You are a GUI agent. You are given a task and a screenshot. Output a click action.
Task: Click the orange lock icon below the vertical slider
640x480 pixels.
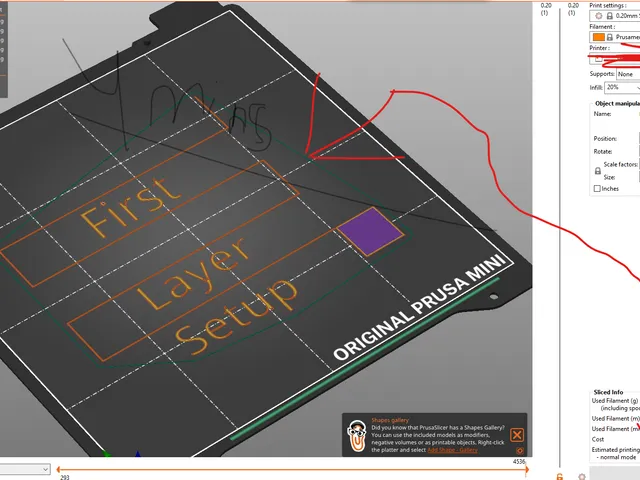[x=560, y=476]
